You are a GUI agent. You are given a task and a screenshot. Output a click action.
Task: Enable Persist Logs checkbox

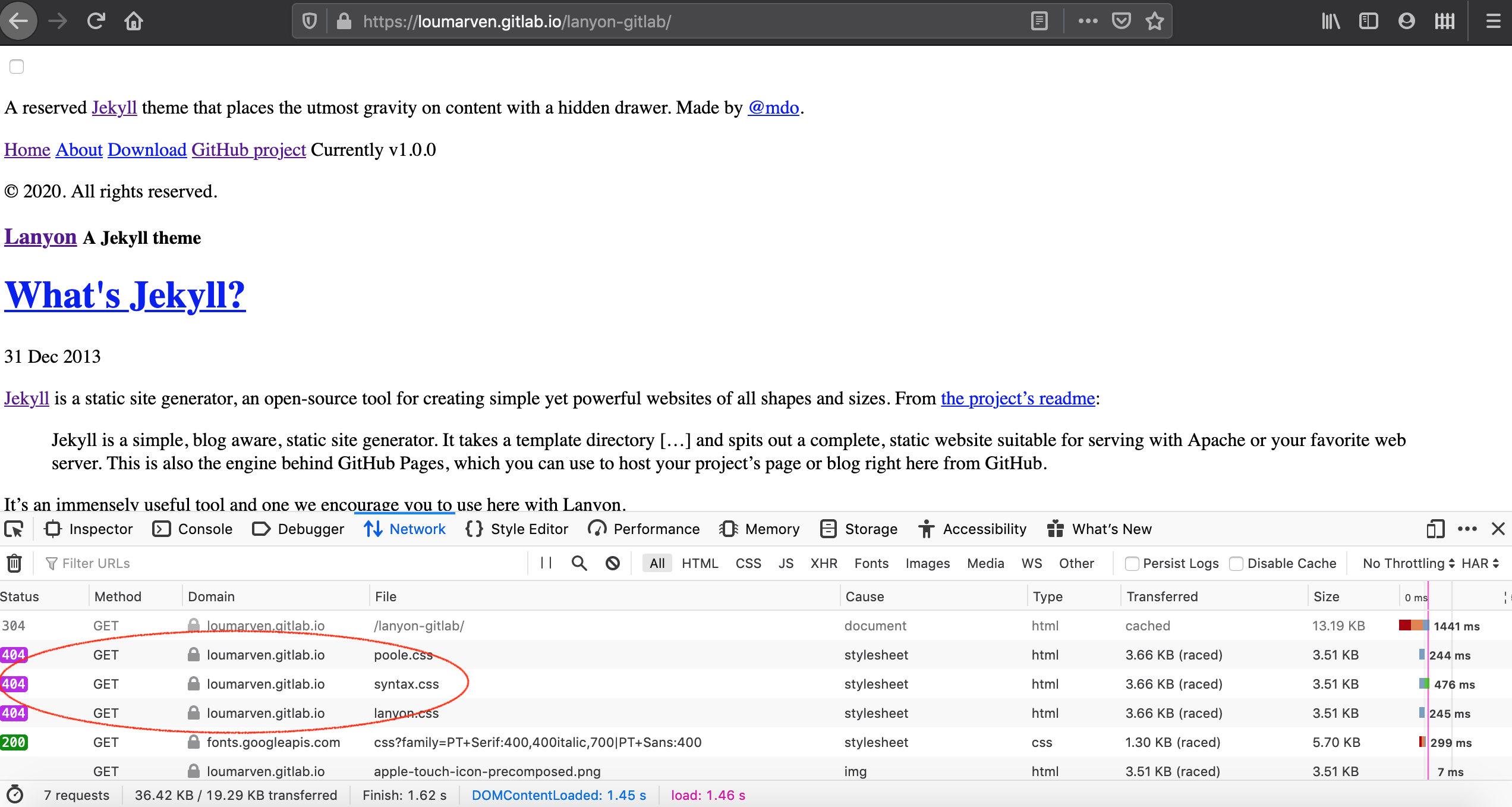1132,564
